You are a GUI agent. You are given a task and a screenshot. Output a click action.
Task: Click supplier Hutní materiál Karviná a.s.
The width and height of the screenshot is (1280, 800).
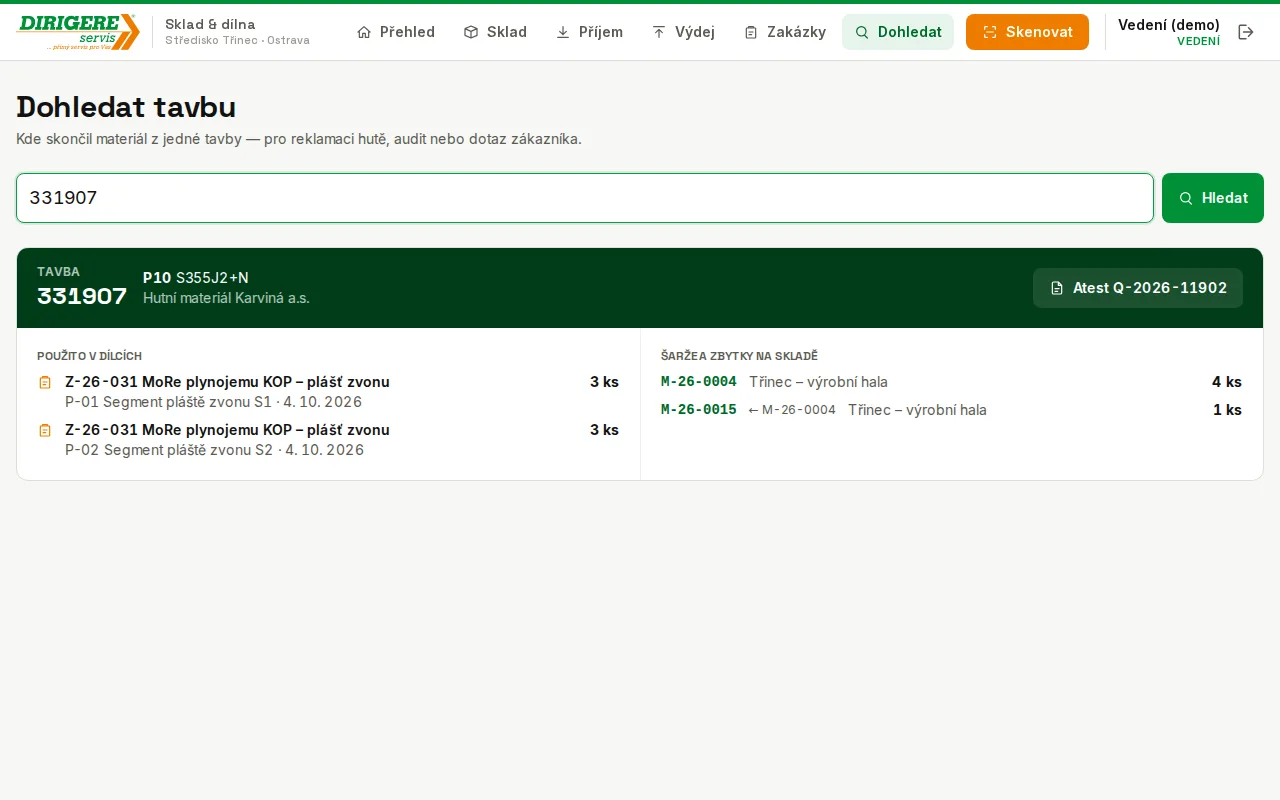pos(226,298)
